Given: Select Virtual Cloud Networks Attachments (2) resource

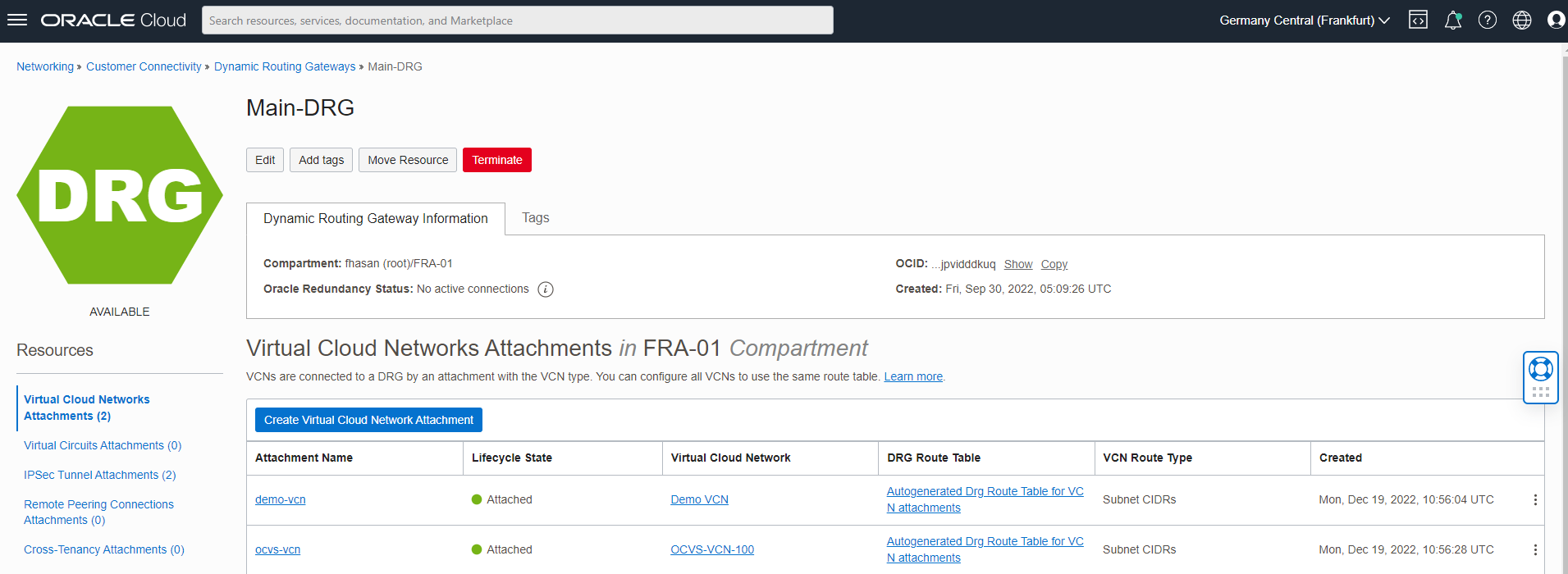Looking at the screenshot, I should (87, 408).
